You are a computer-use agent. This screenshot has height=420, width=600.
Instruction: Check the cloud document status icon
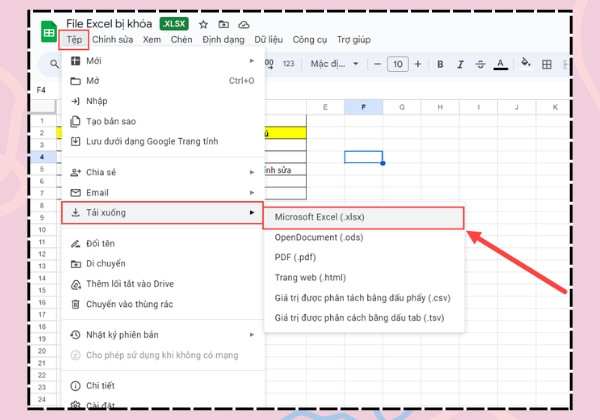pyautogui.click(x=244, y=25)
